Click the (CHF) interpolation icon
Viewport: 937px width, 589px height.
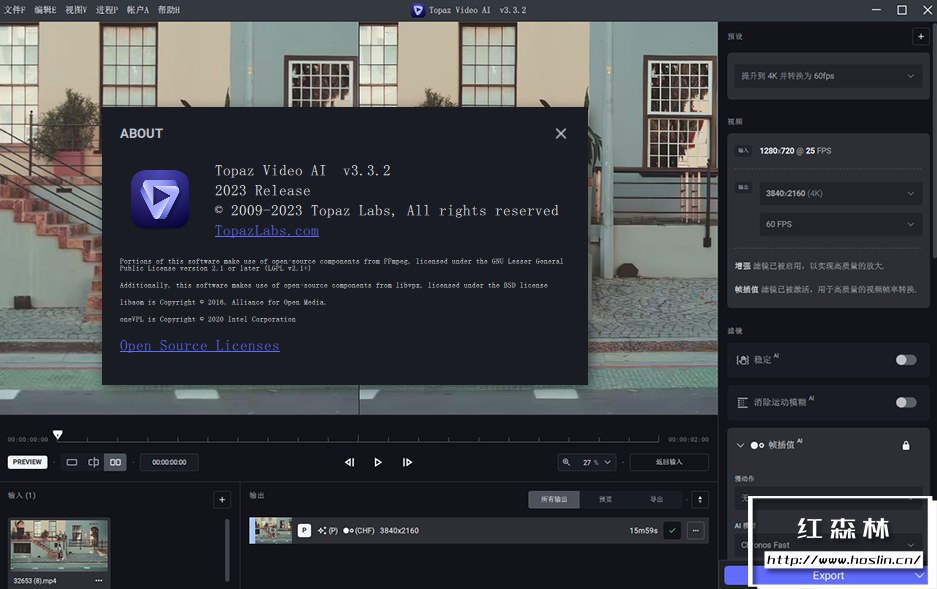tap(359, 530)
